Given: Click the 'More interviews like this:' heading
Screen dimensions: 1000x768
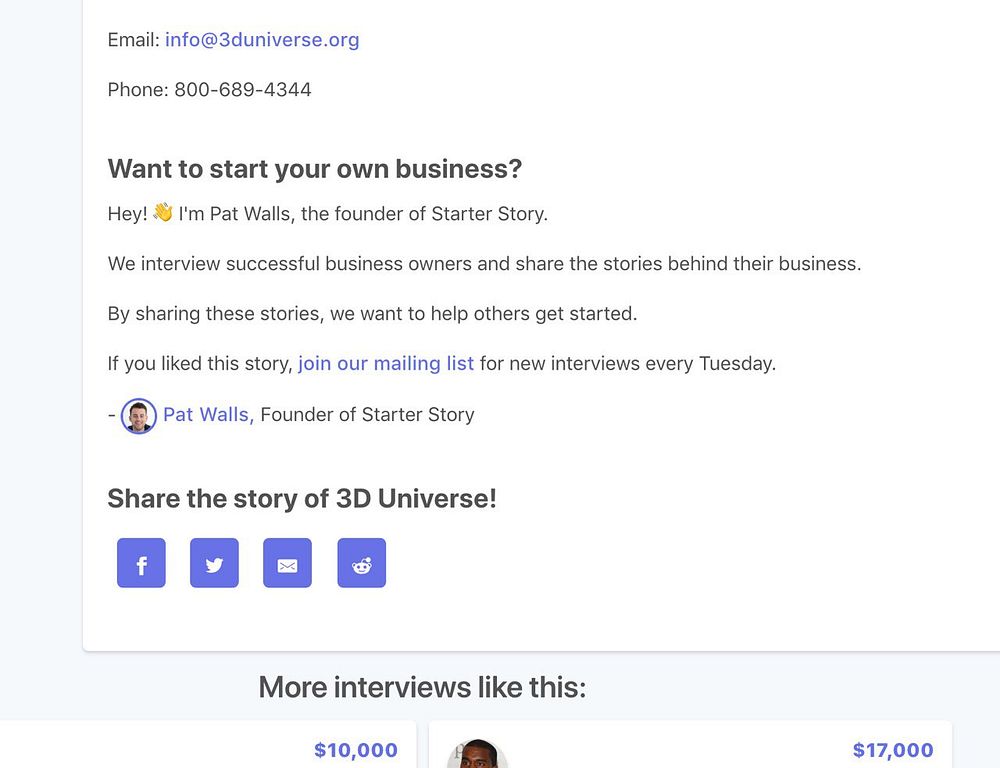Looking at the screenshot, I should tap(422, 687).
